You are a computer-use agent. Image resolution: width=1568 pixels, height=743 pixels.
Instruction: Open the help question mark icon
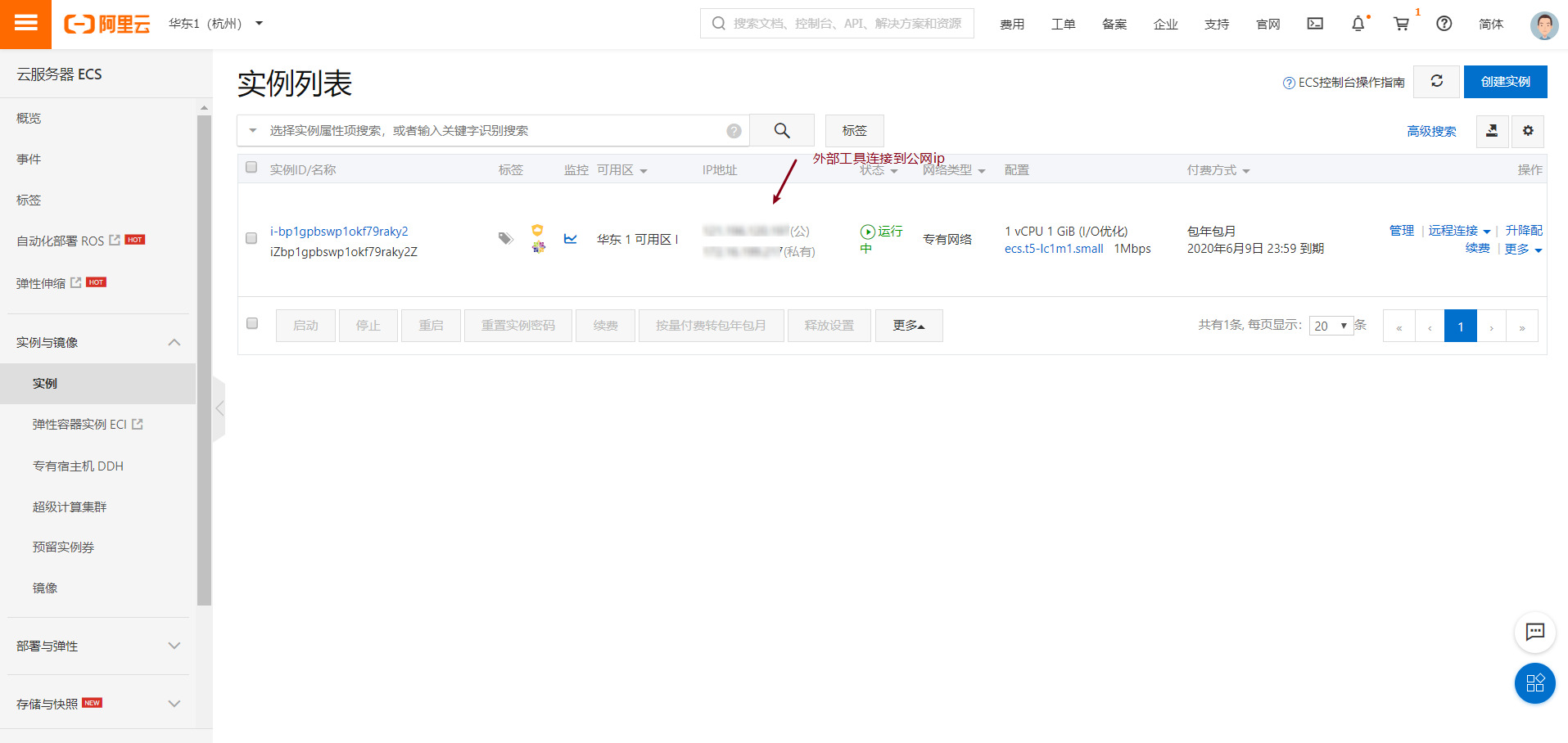click(1444, 24)
